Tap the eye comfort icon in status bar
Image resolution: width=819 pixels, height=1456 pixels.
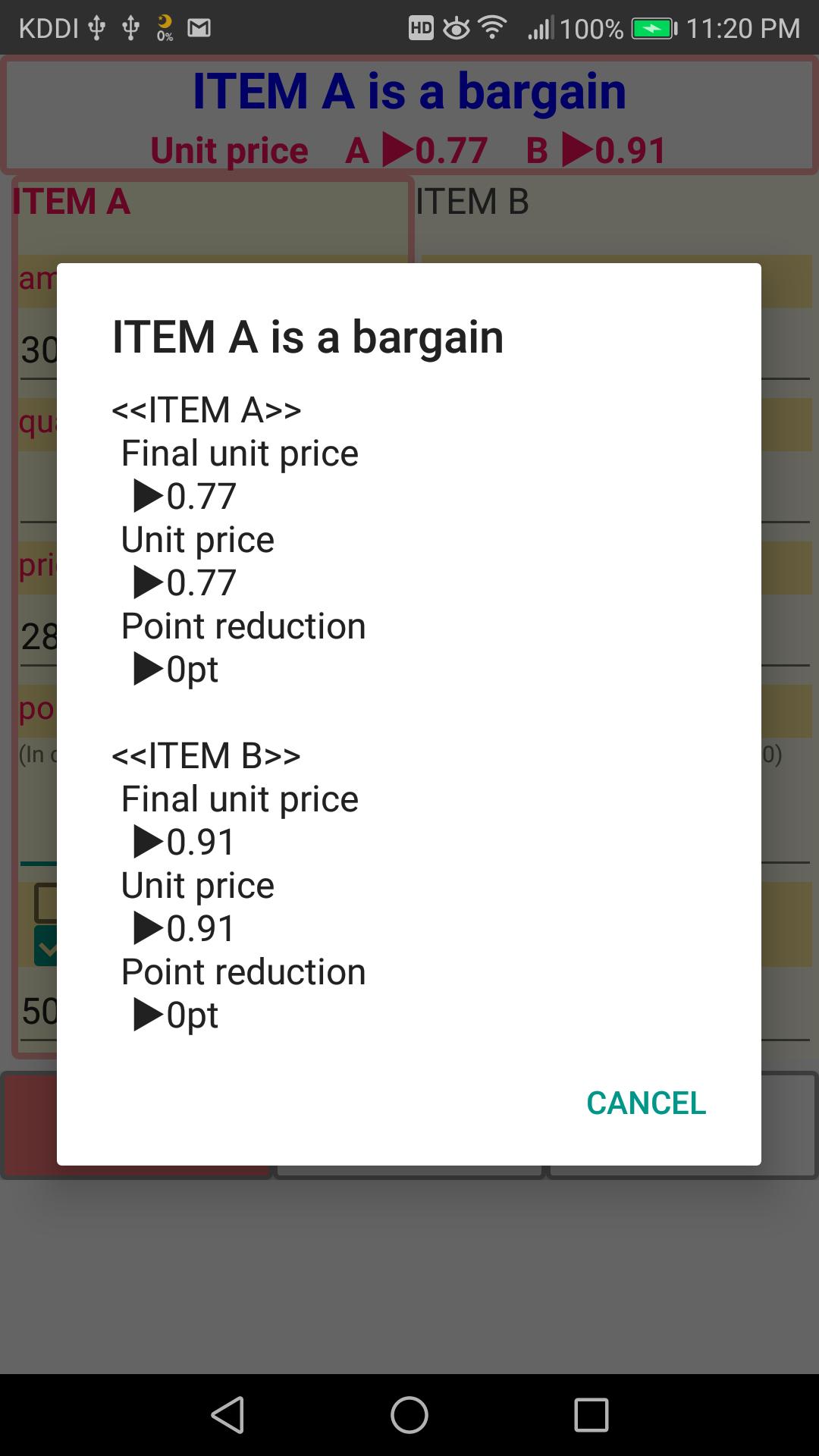point(457,29)
